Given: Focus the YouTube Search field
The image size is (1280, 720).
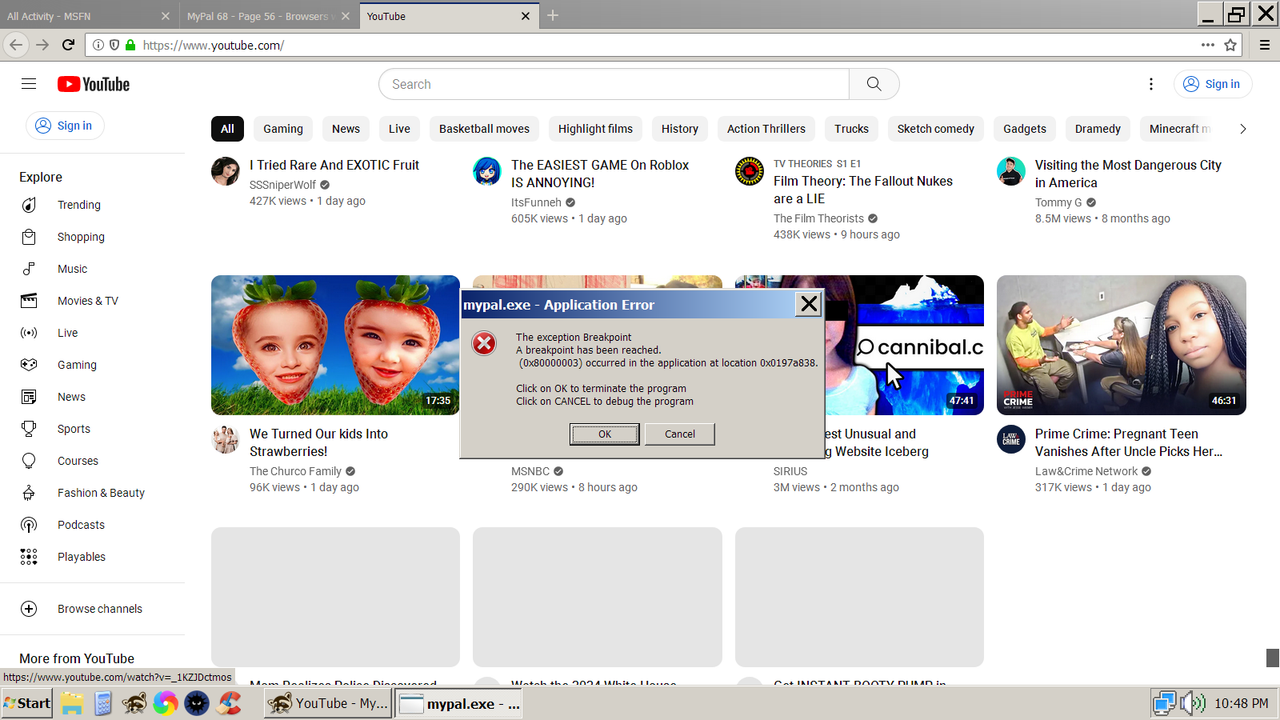Looking at the screenshot, I should pyautogui.click(x=614, y=84).
